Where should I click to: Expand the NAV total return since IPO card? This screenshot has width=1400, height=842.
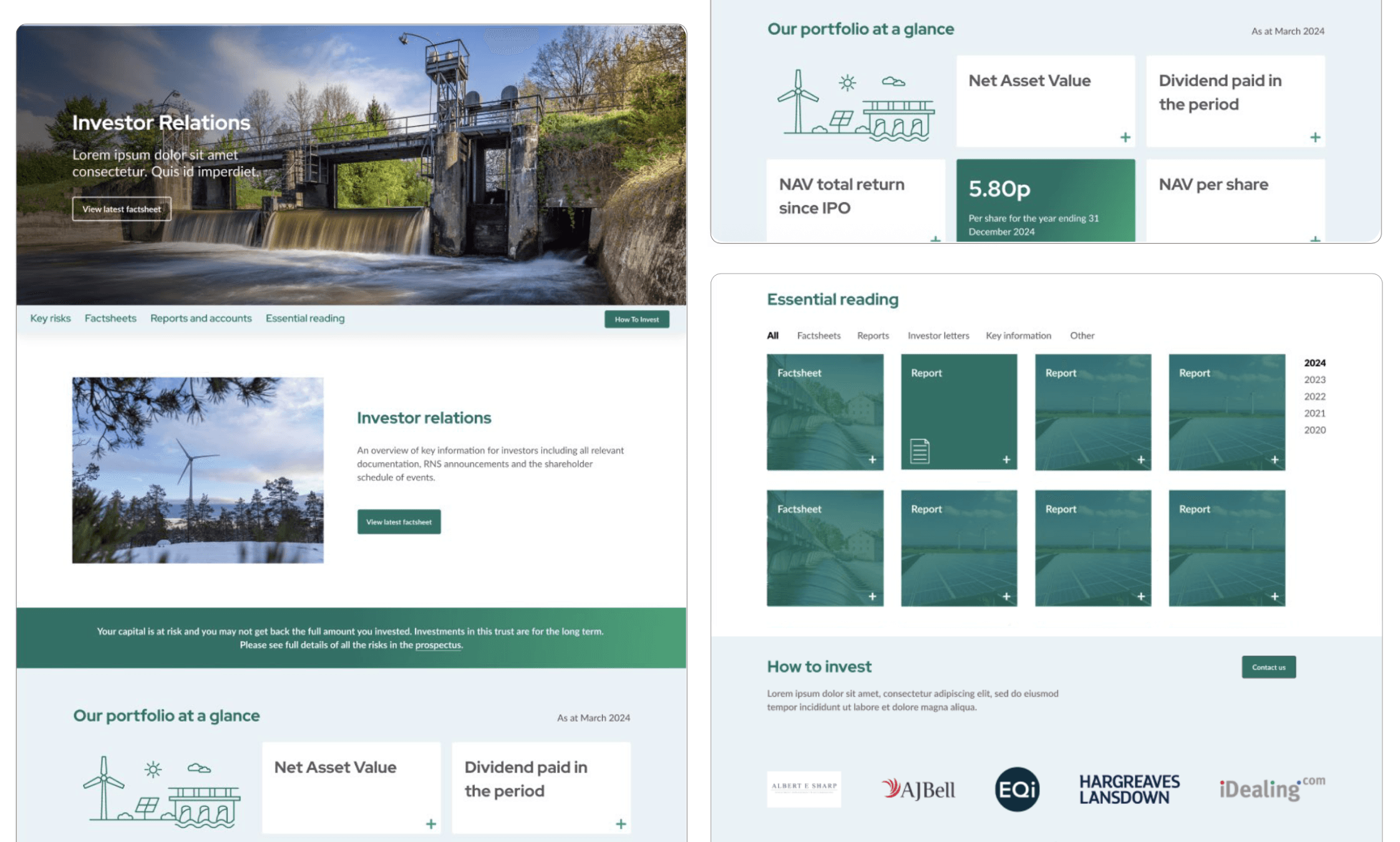point(936,240)
